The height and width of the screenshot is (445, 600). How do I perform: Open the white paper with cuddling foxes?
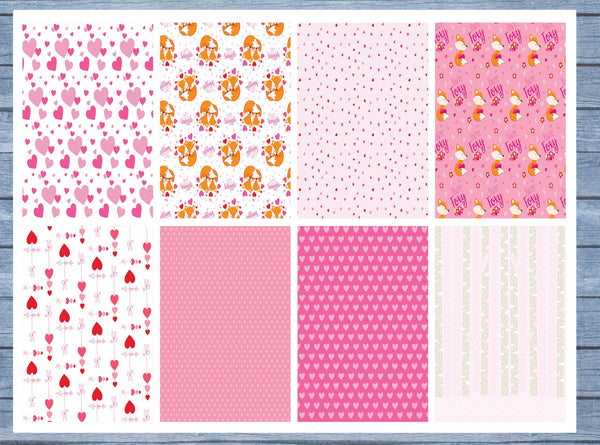click(225, 121)
